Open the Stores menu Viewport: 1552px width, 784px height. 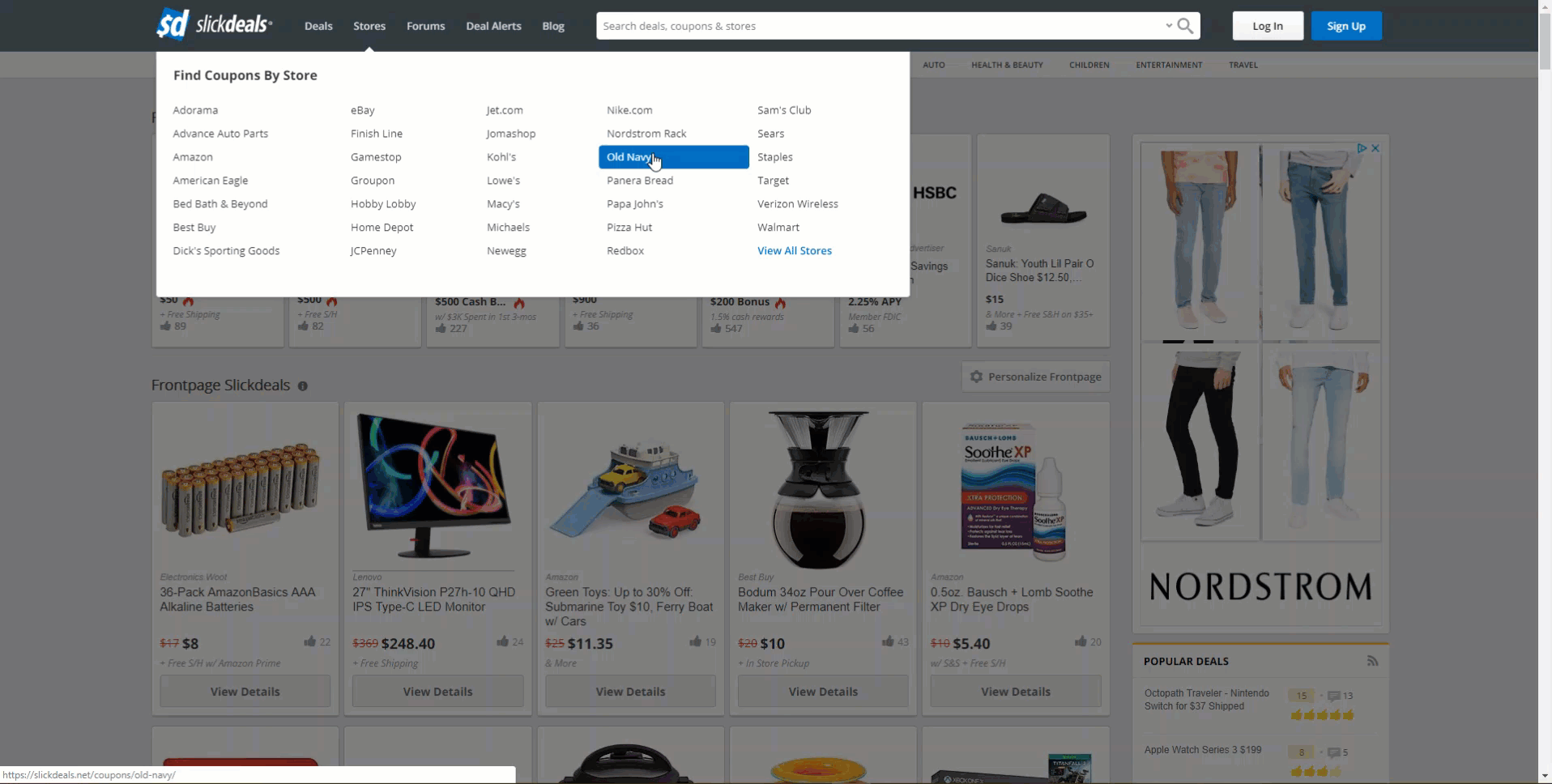pyautogui.click(x=369, y=26)
